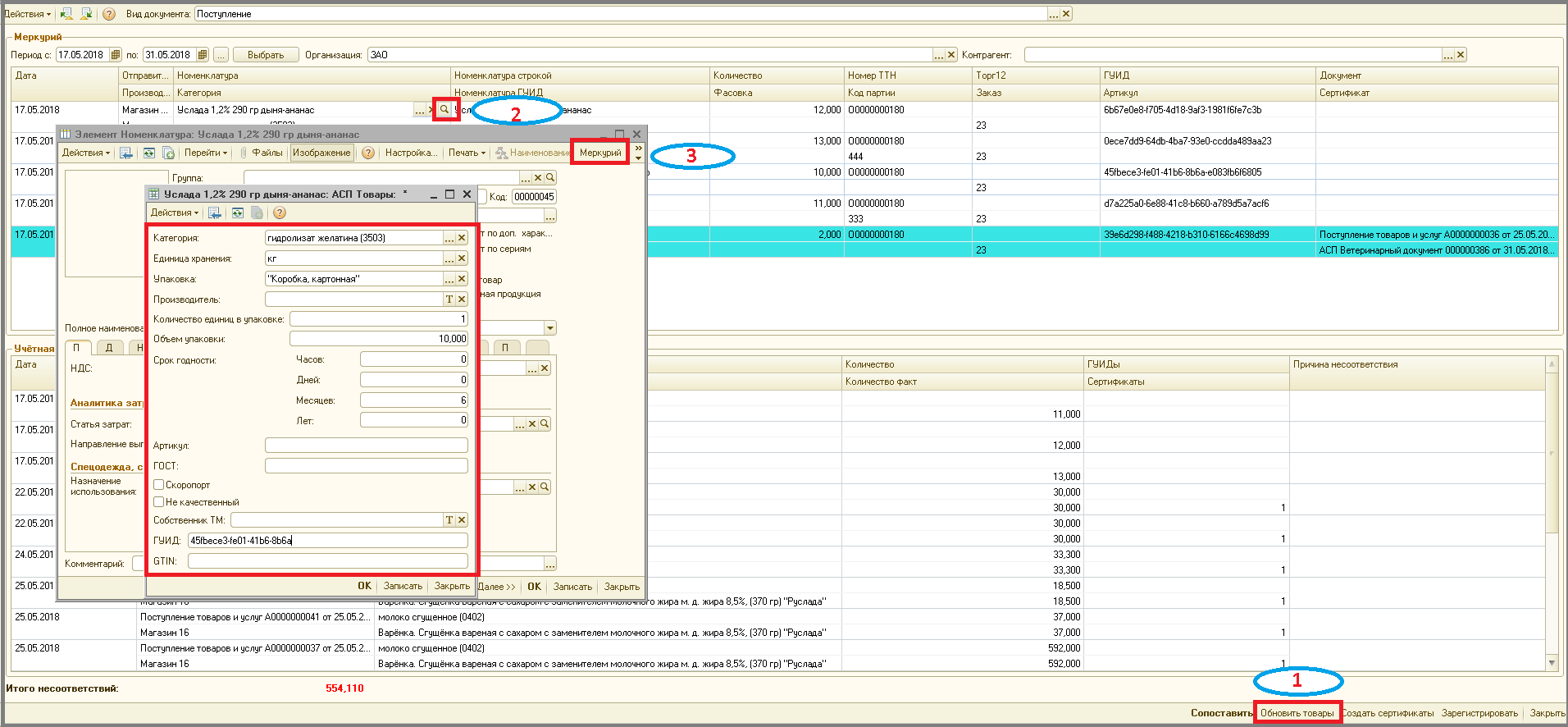Click the magnifier next to the Группа field
1568x727 pixels.
(x=550, y=177)
